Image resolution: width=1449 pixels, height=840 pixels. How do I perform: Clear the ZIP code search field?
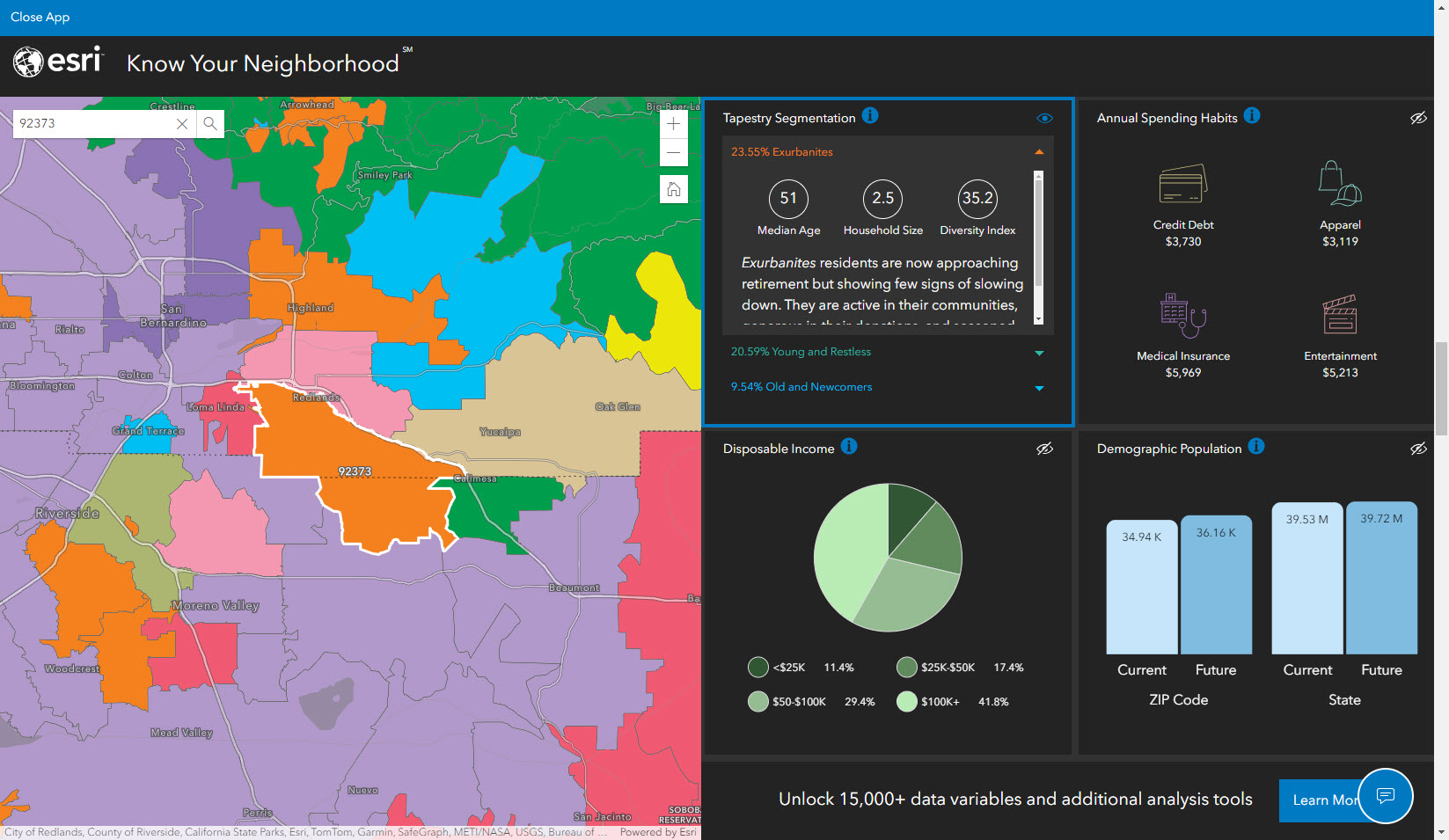click(x=181, y=123)
